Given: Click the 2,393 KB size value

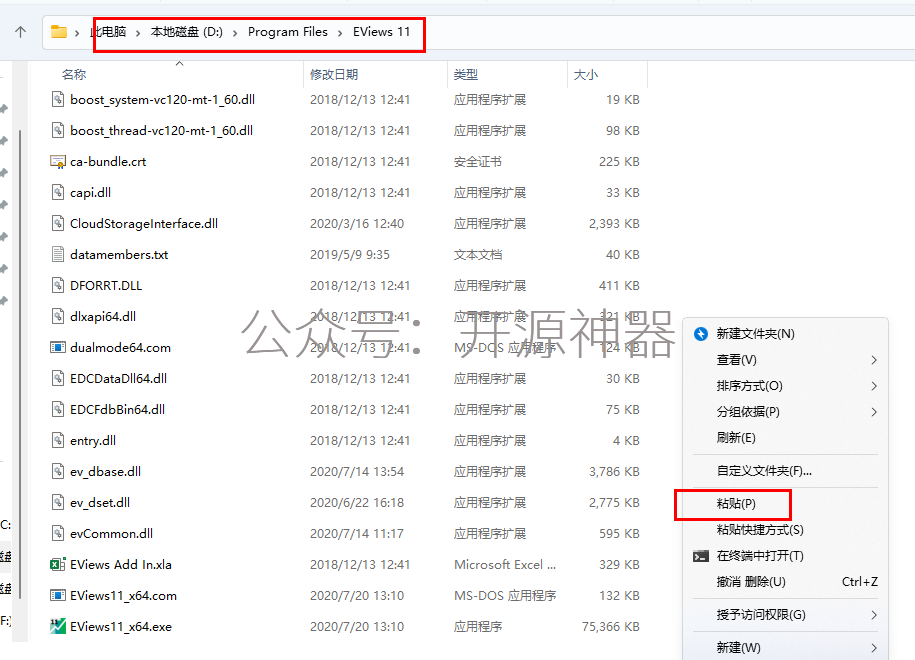Looking at the screenshot, I should pyautogui.click(x=614, y=224).
